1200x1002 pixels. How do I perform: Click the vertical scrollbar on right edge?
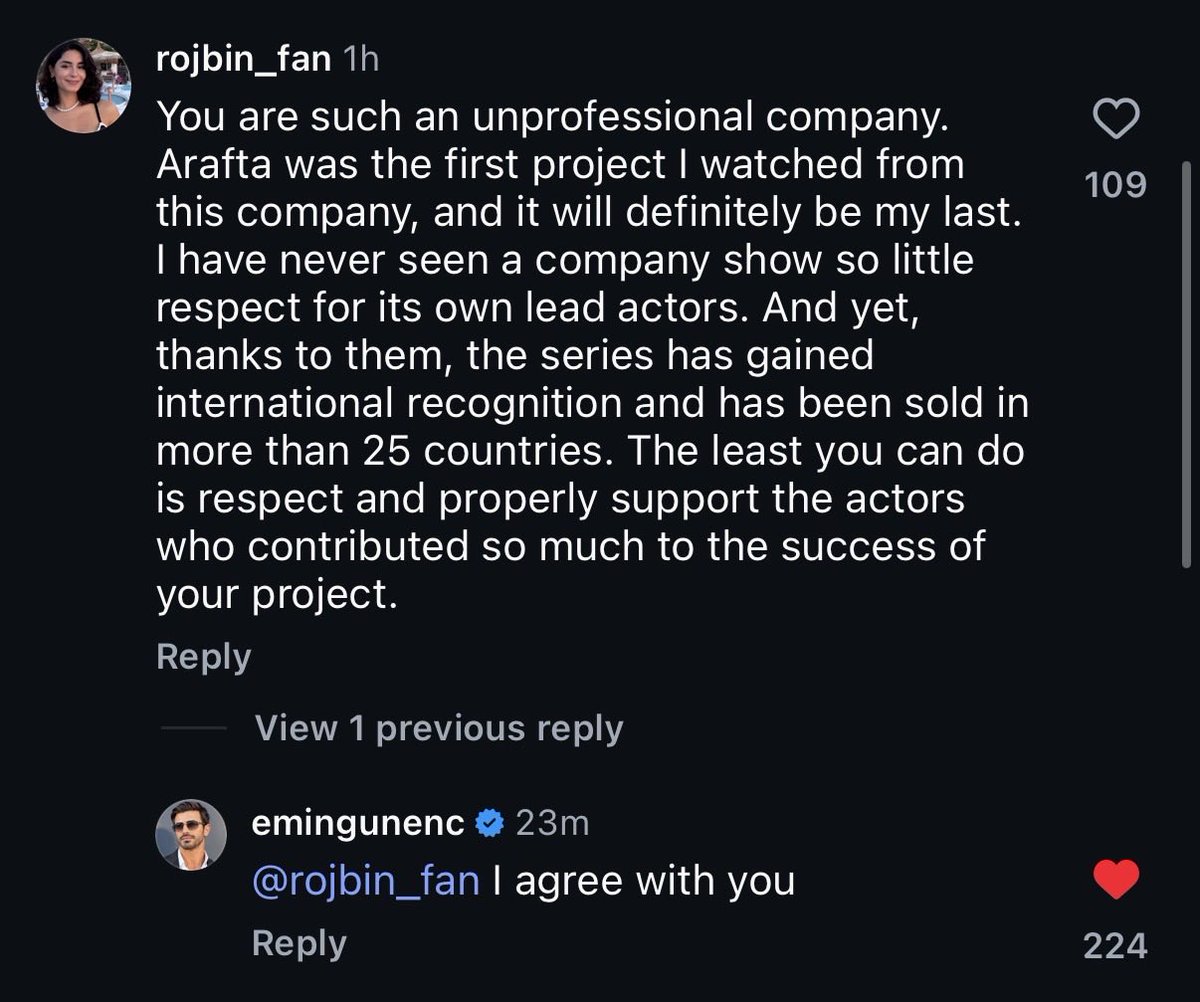(1187, 365)
